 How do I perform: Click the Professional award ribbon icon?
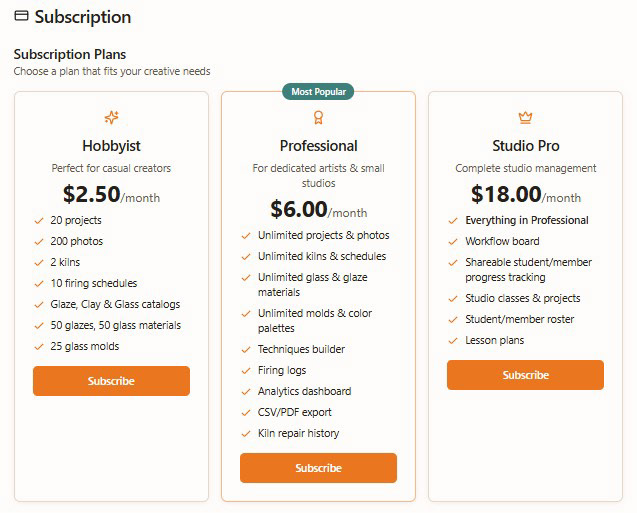[x=318, y=118]
